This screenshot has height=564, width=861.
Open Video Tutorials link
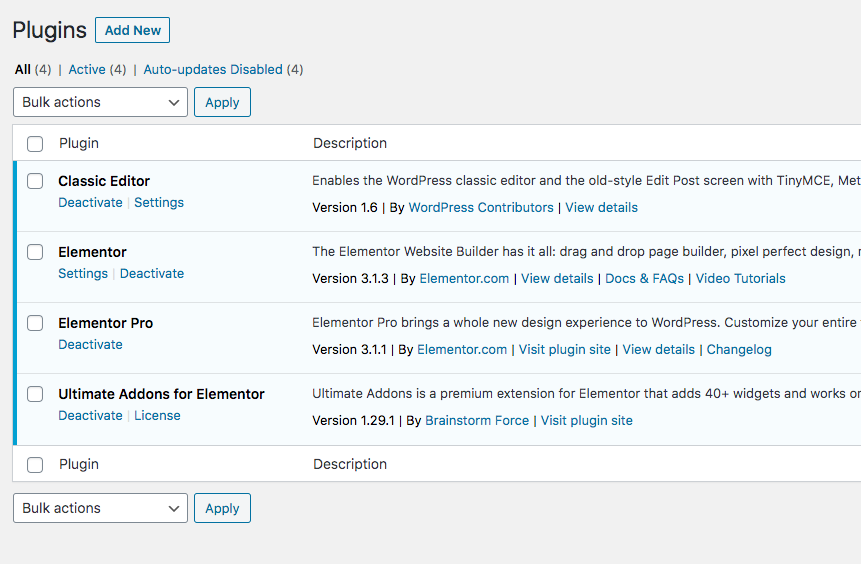pos(740,278)
